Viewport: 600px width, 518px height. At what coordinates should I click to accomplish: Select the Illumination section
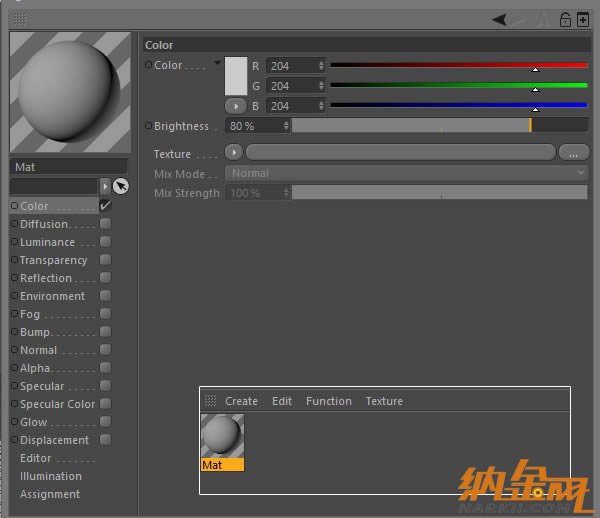click(x=51, y=476)
